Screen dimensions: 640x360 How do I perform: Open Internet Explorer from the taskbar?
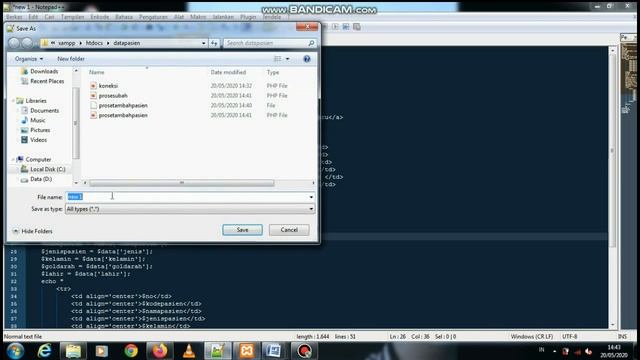[x=44, y=351]
